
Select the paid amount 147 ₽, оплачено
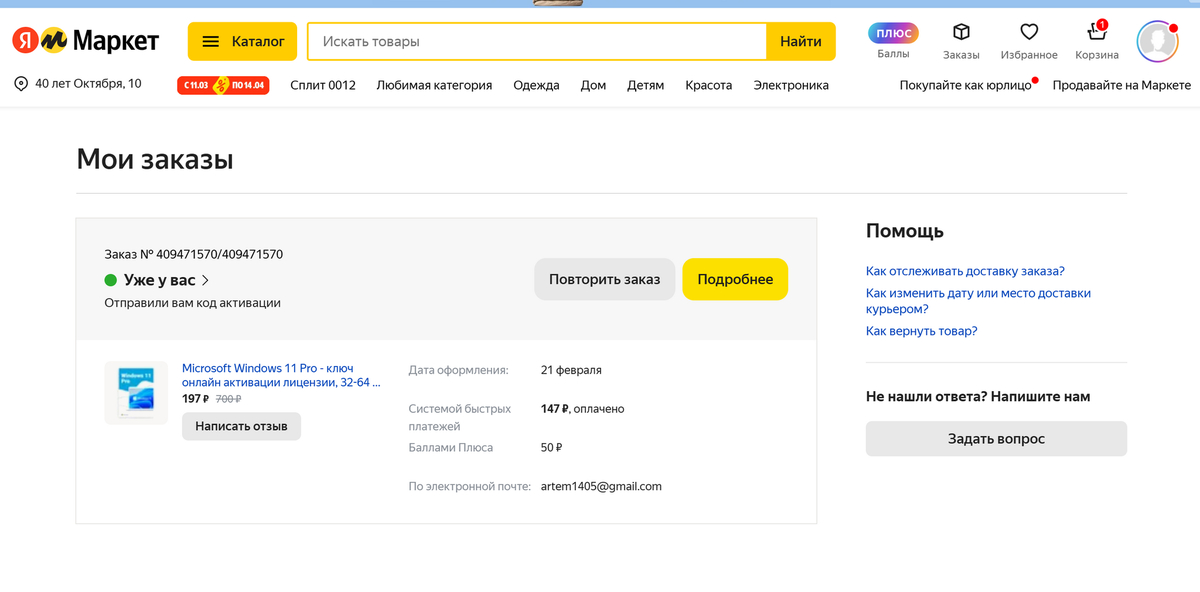pyautogui.click(x=582, y=408)
